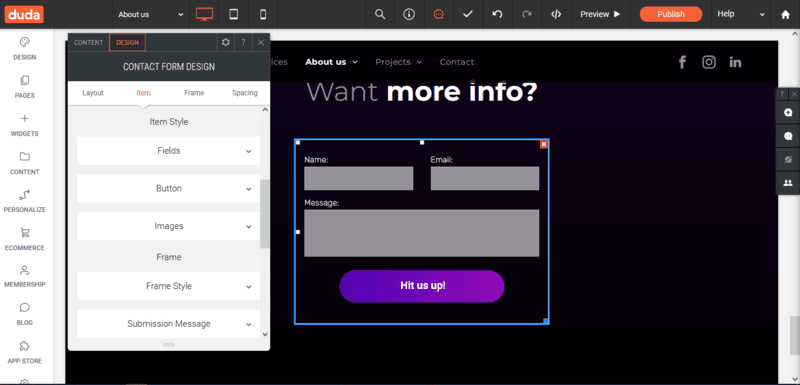The image size is (800, 385).
Task: Switch to tablet device view
Action: 234,14
